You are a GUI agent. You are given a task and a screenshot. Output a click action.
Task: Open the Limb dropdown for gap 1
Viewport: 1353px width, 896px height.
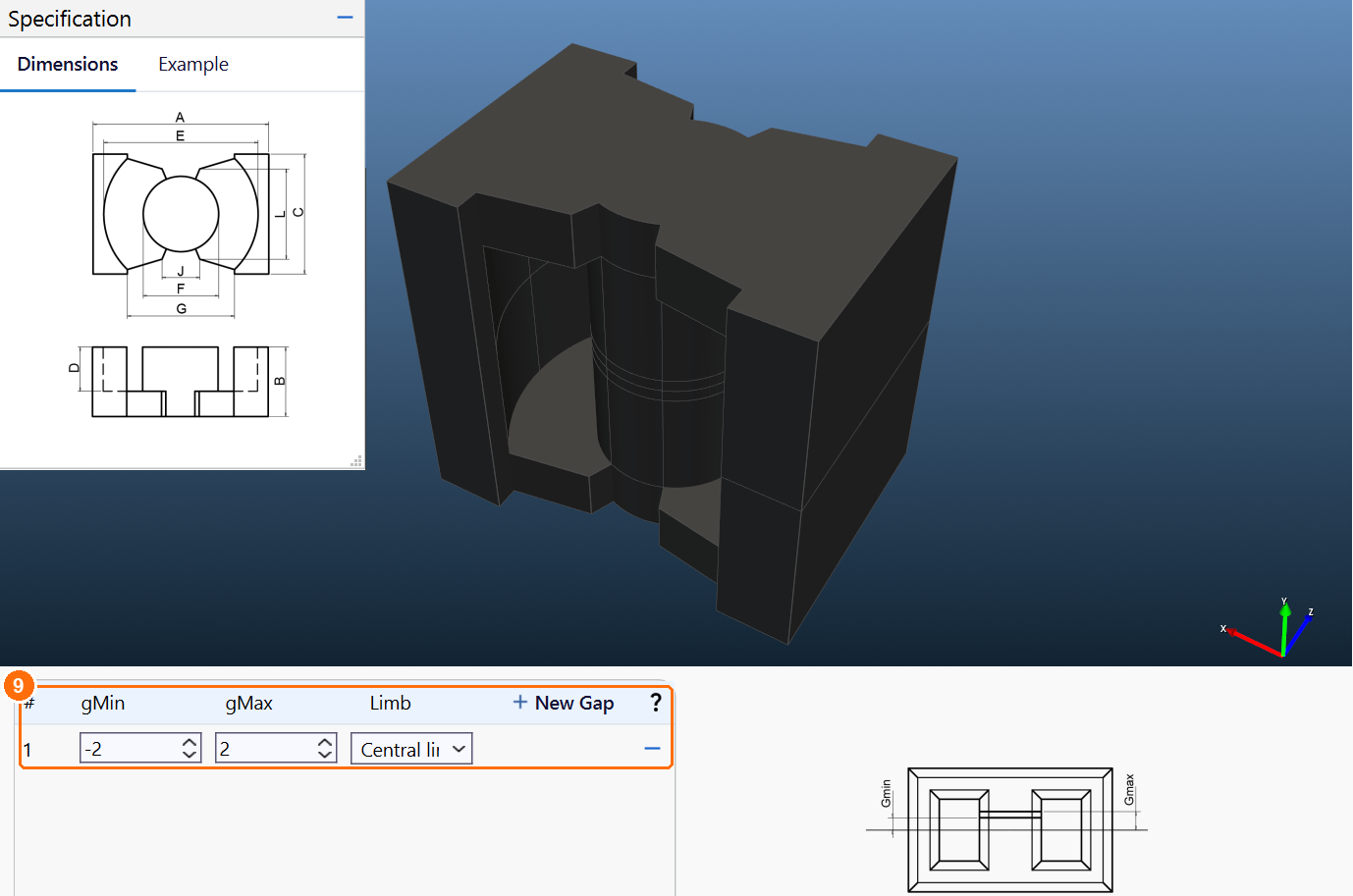pos(411,749)
